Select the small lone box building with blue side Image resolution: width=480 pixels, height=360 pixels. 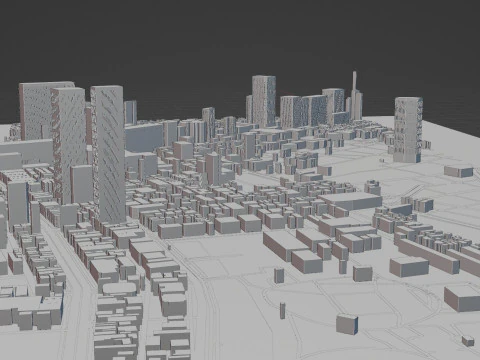347,324
